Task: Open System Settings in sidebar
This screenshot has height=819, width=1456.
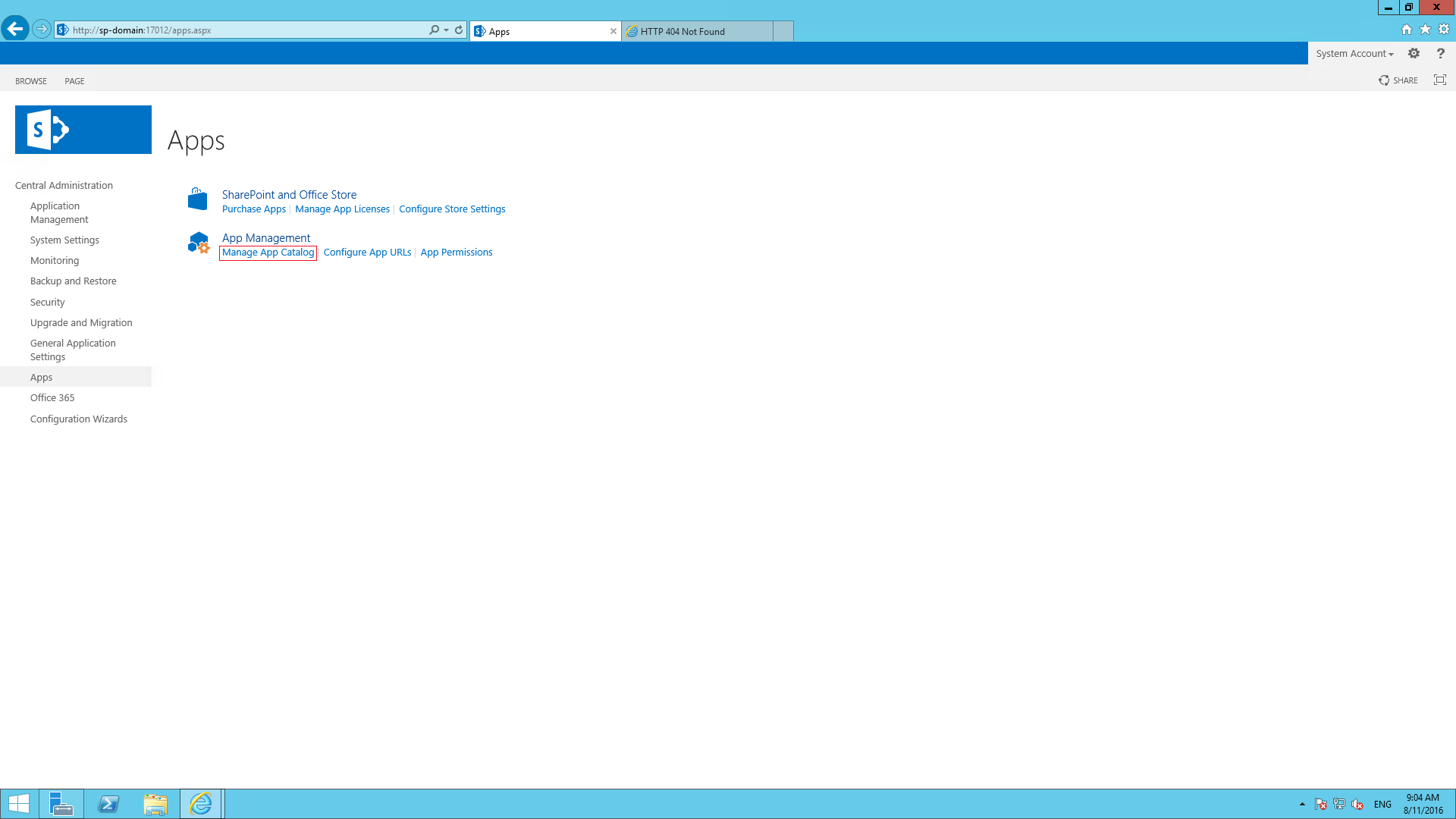Action: pyautogui.click(x=64, y=240)
